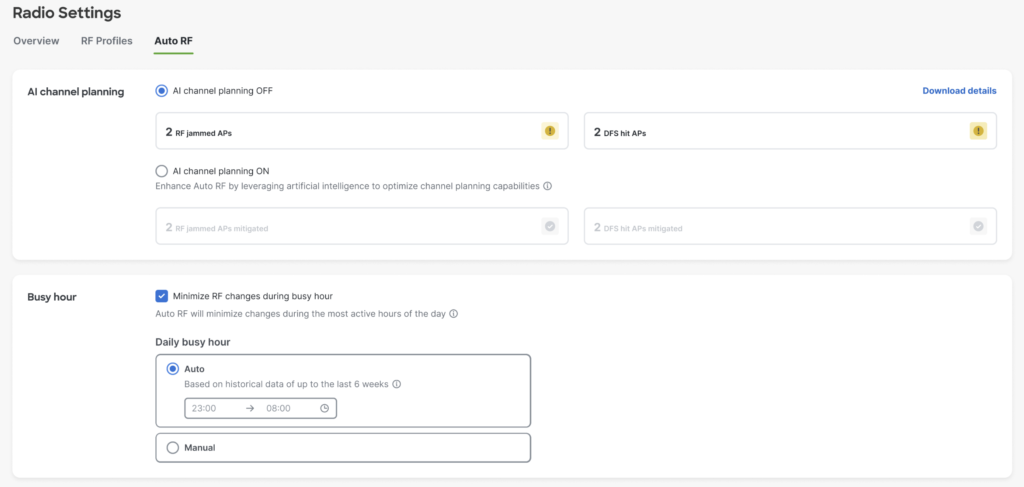
Task: Click clock icon in busy hour time range
Action: tap(324, 408)
